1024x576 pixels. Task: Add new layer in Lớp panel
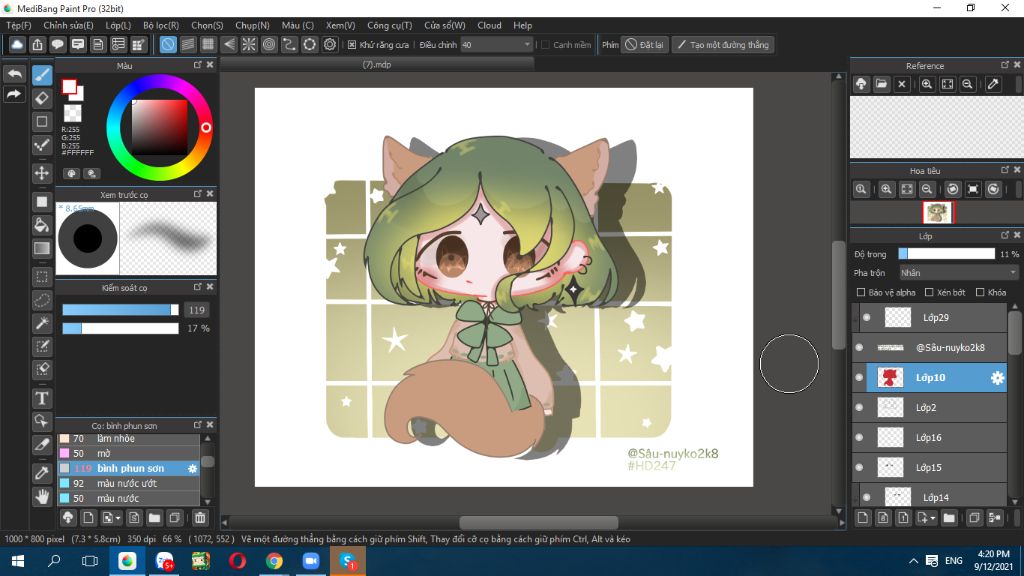click(x=863, y=518)
